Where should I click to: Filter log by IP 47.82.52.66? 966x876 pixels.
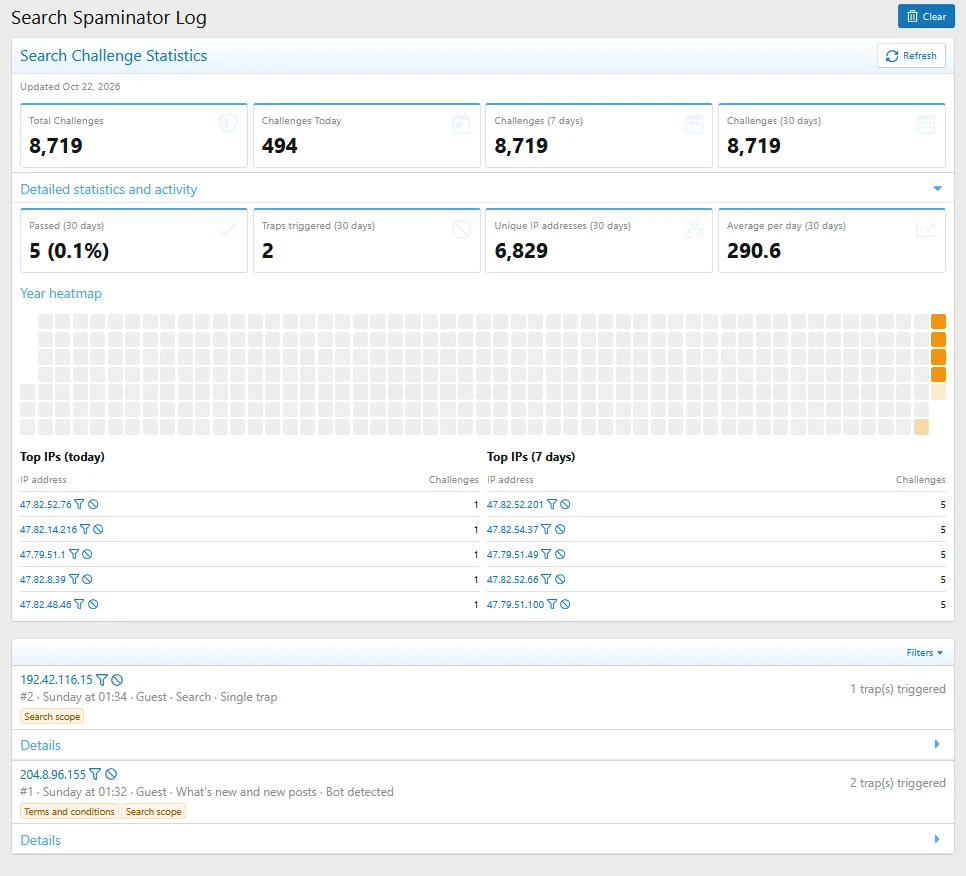point(546,579)
